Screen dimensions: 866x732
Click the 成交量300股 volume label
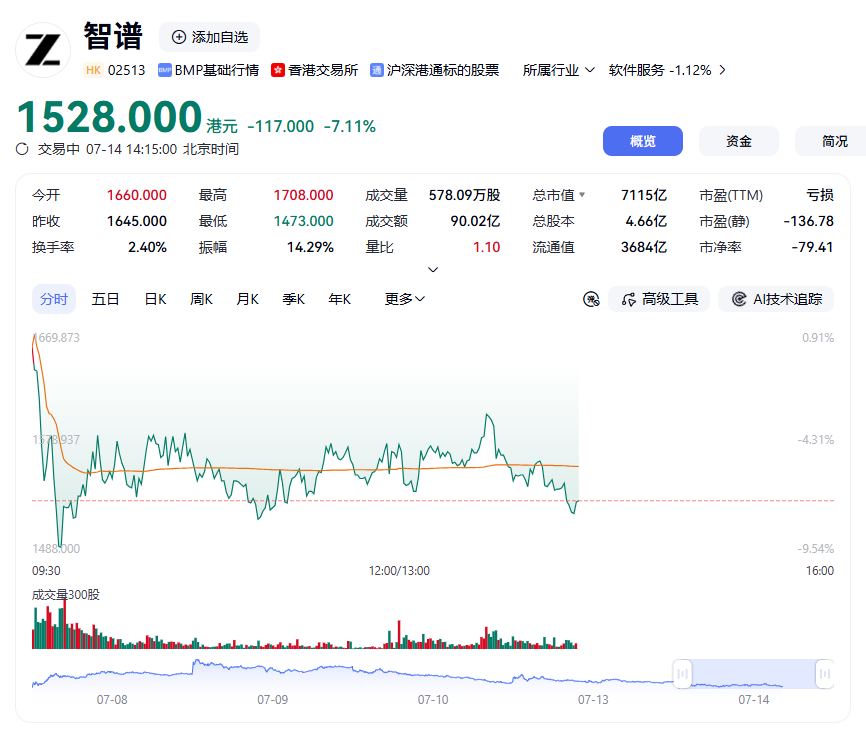coord(66,594)
